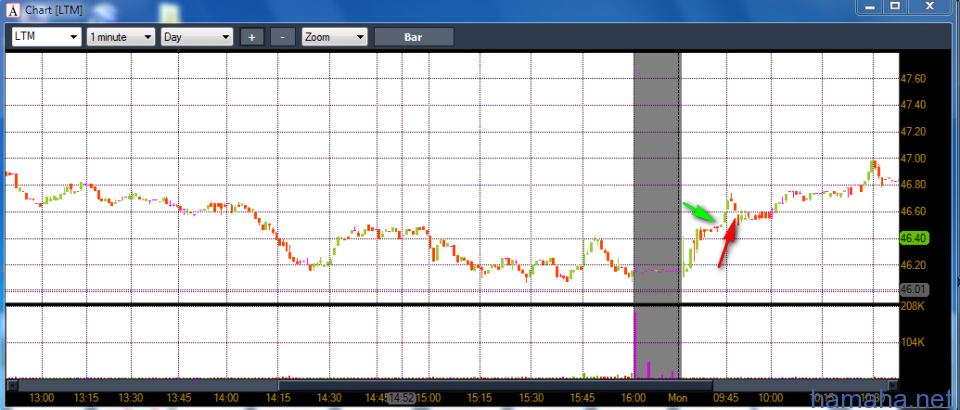Viewport: 960px width, 410px height.
Task: Click the 15:45 time axis label
Action: (x=583, y=398)
